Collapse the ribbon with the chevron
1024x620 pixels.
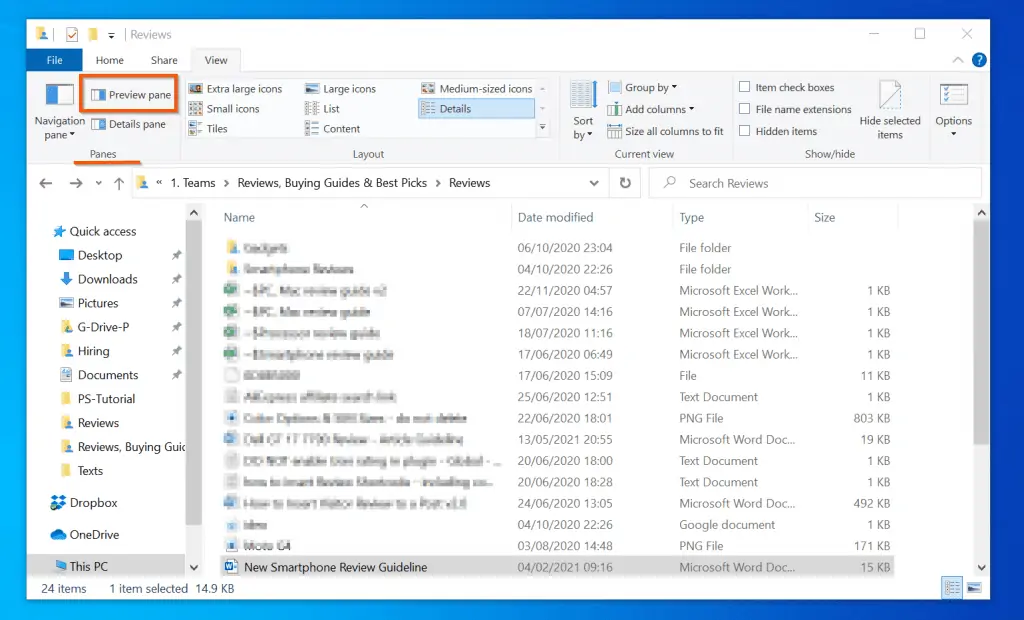[957, 60]
